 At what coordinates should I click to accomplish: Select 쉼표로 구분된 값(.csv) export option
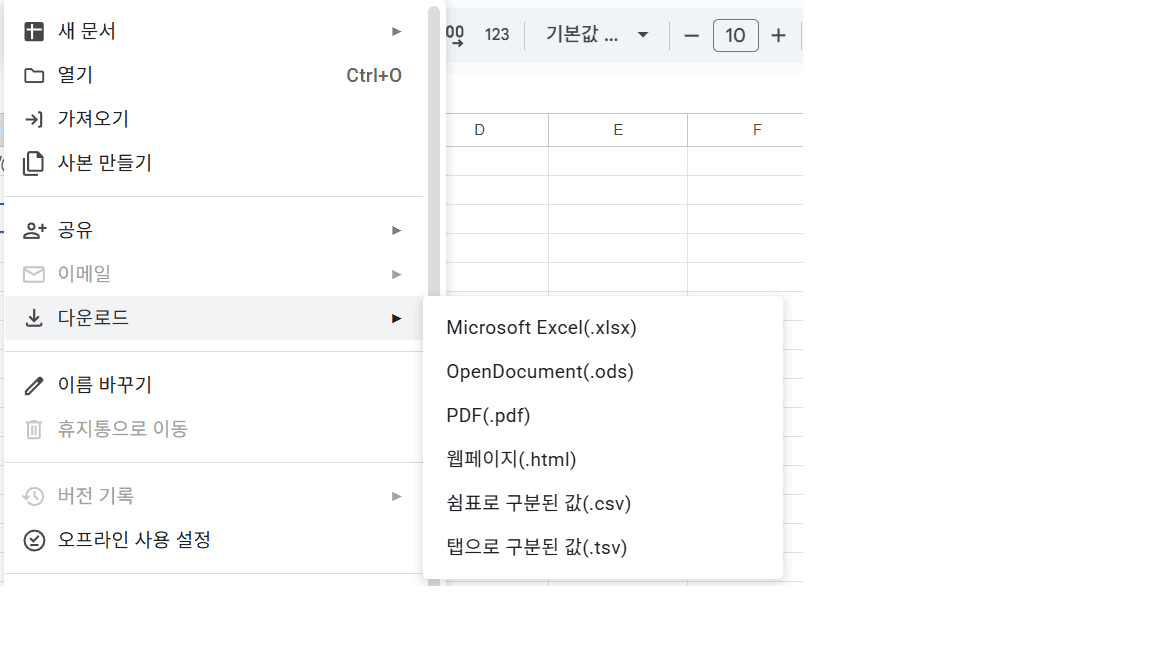pyautogui.click(x=537, y=503)
